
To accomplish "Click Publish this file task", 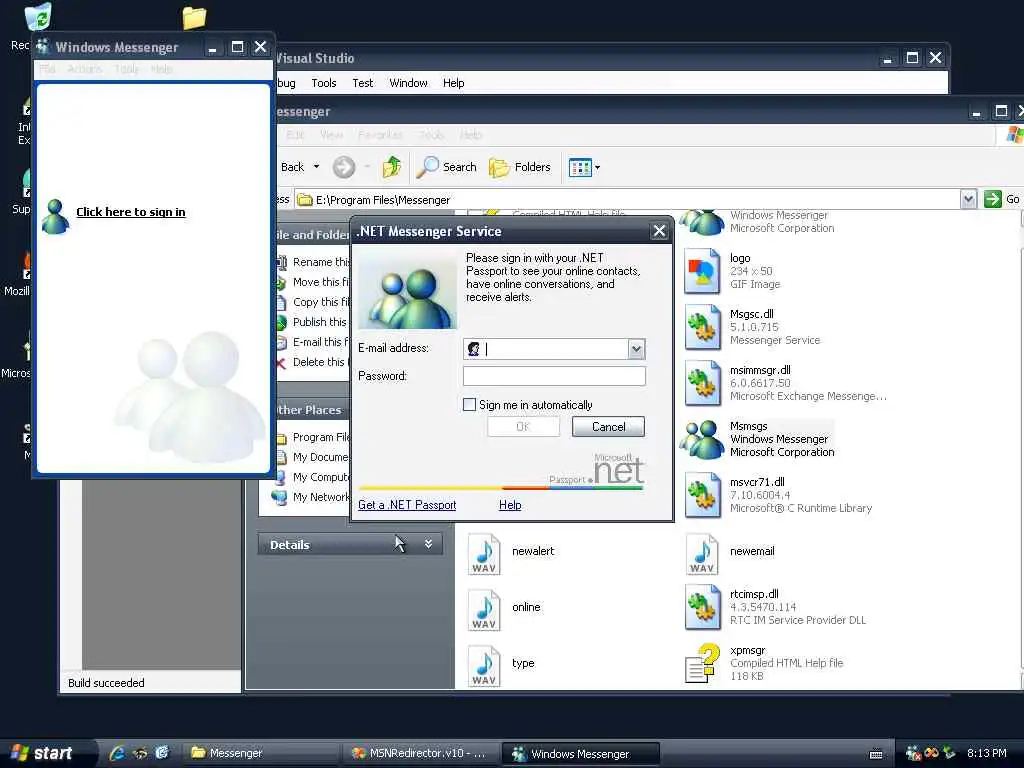I will pos(313,322).
